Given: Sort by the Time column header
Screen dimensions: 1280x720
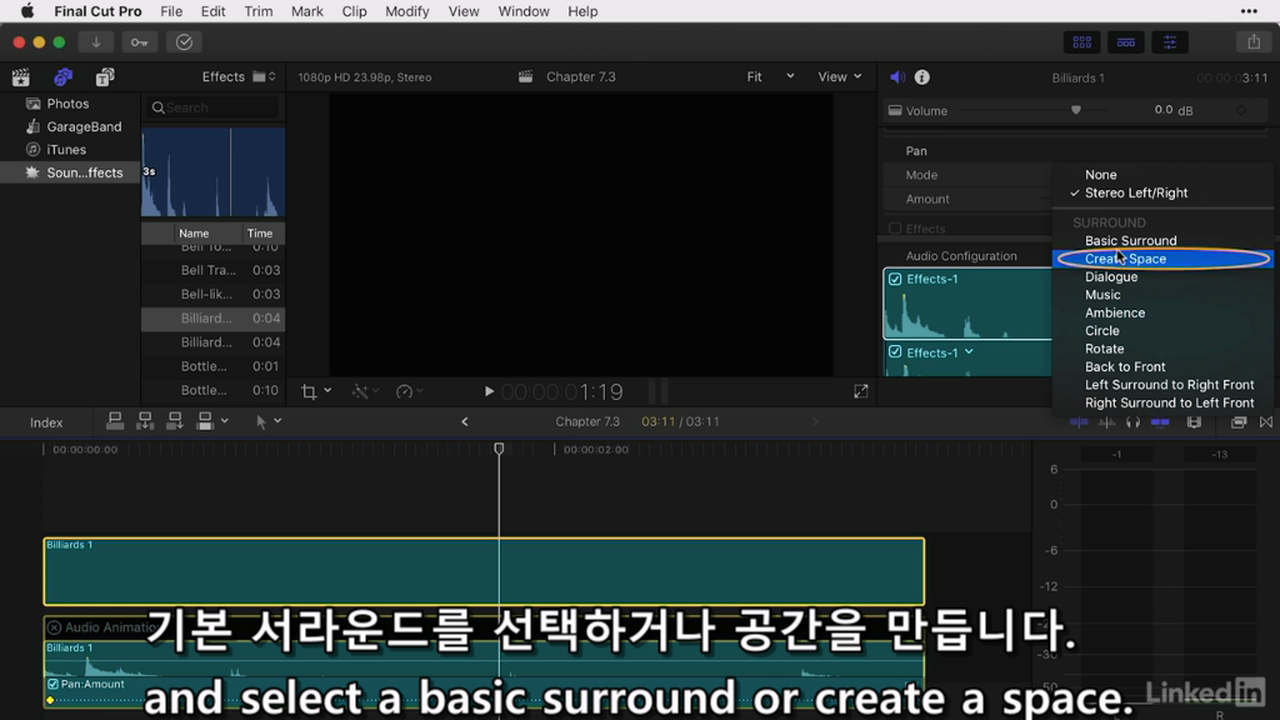Looking at the screenshot, I should (x=260, y=233).
